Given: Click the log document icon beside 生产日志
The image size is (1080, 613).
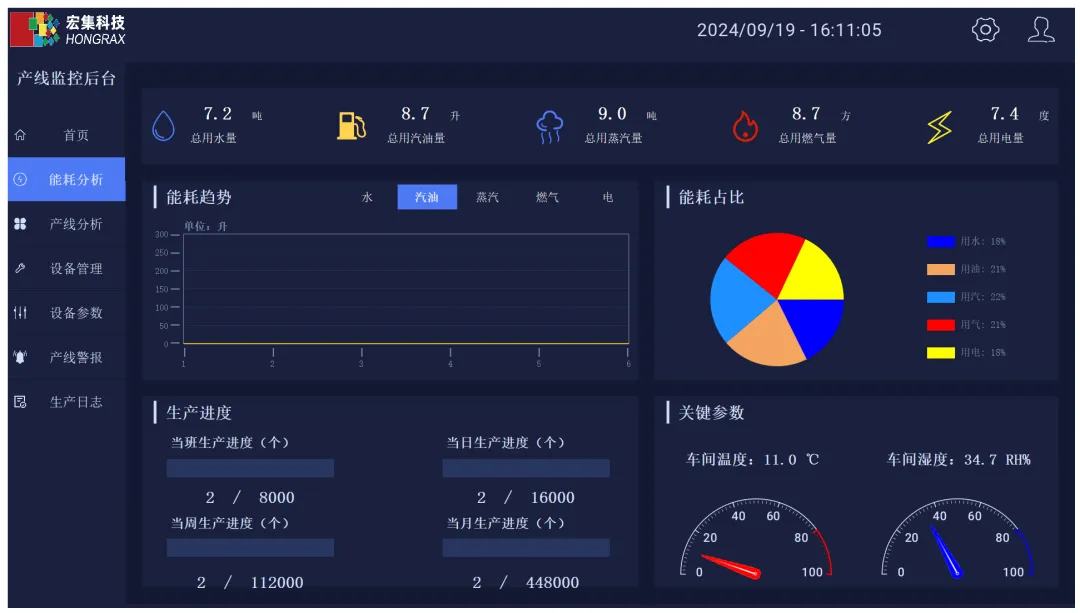Looking at the screenshot, I should coord(21,402).
